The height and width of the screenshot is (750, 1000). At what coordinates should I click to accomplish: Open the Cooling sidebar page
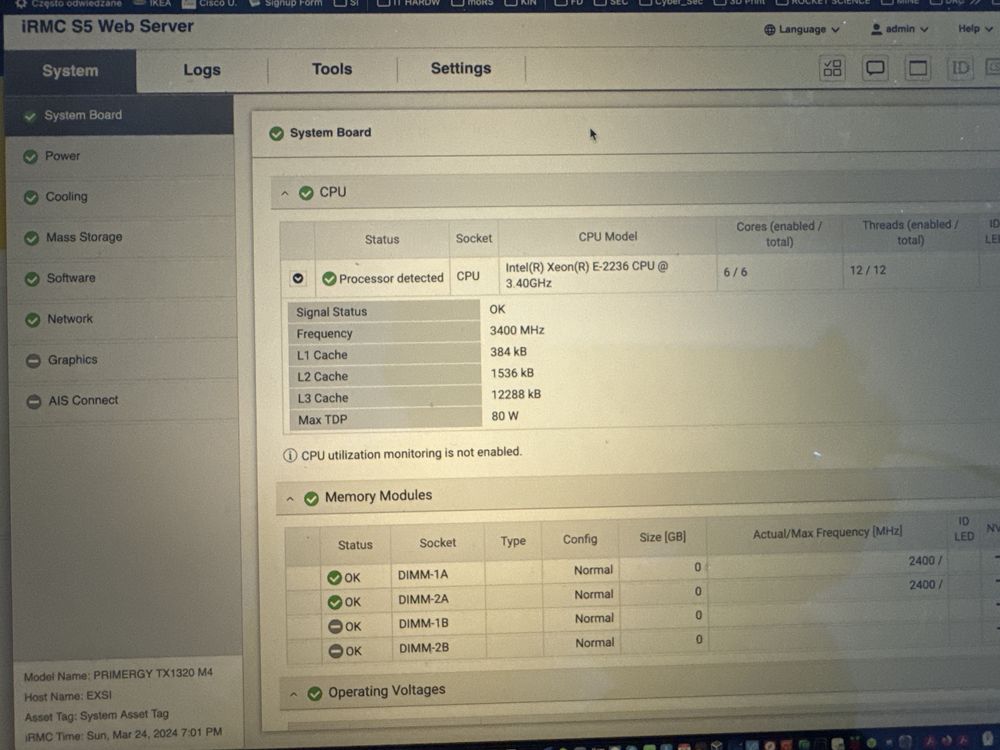point(122,197)
